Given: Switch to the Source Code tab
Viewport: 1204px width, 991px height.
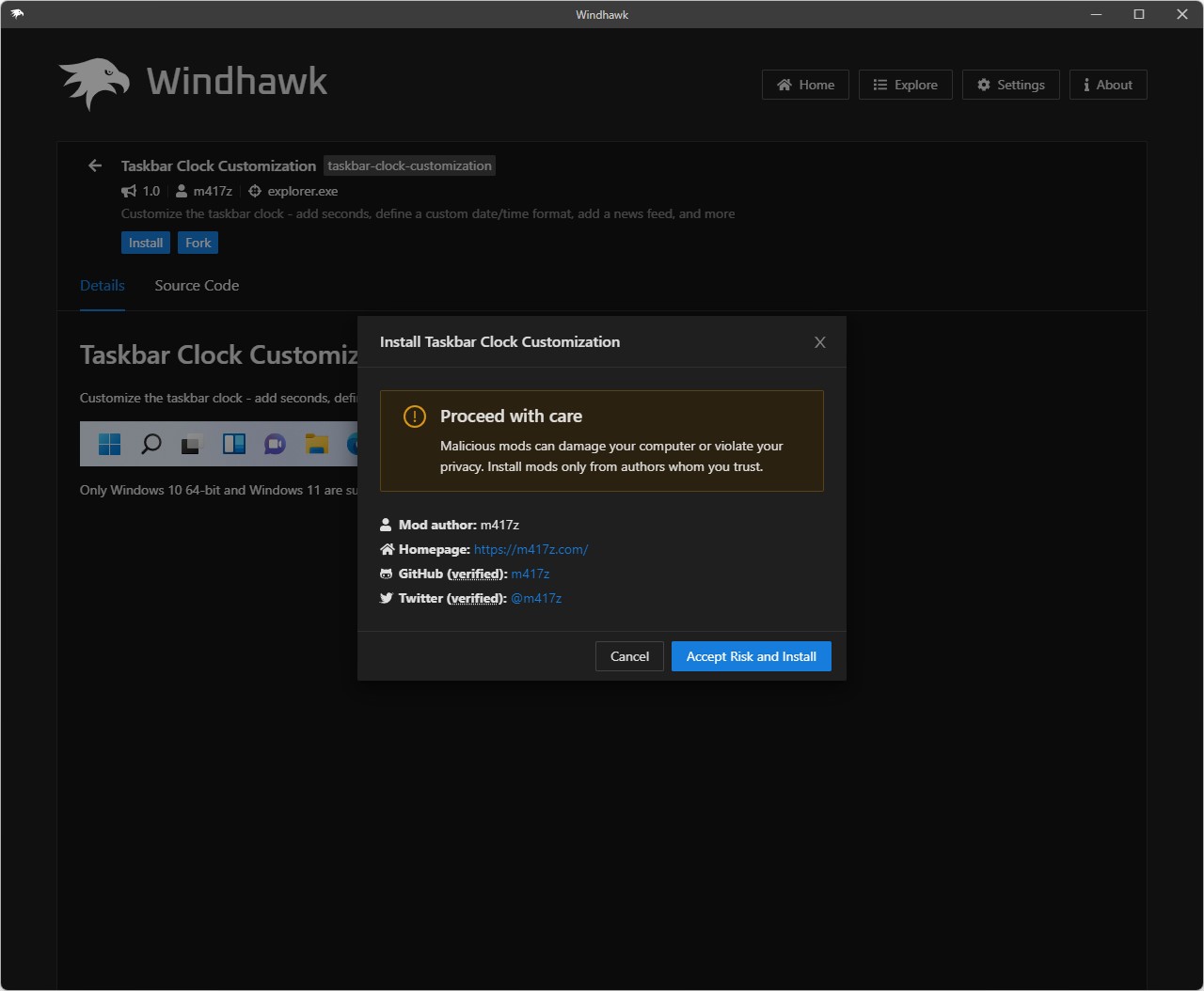Looking at the screenshot, I should click(x=197, y=285).
